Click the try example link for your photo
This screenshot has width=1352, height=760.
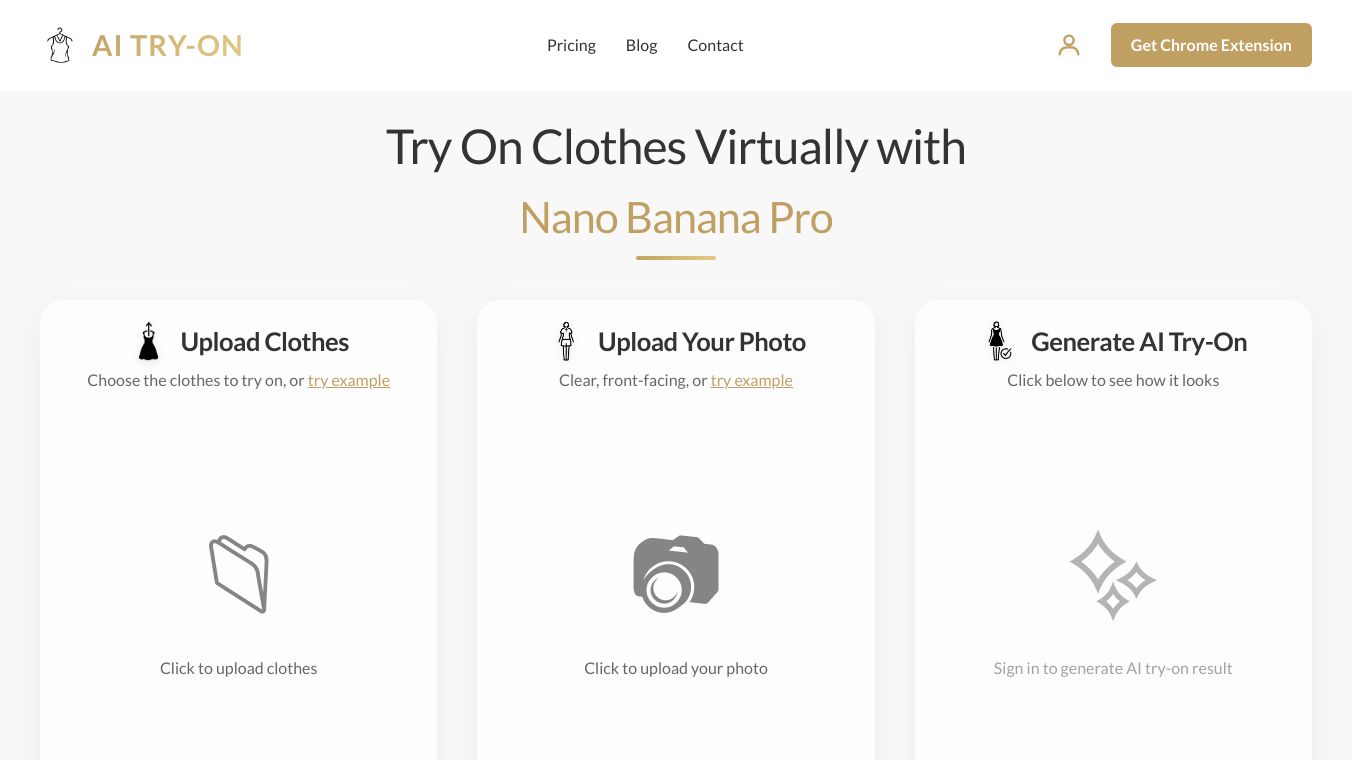(752, 380)
